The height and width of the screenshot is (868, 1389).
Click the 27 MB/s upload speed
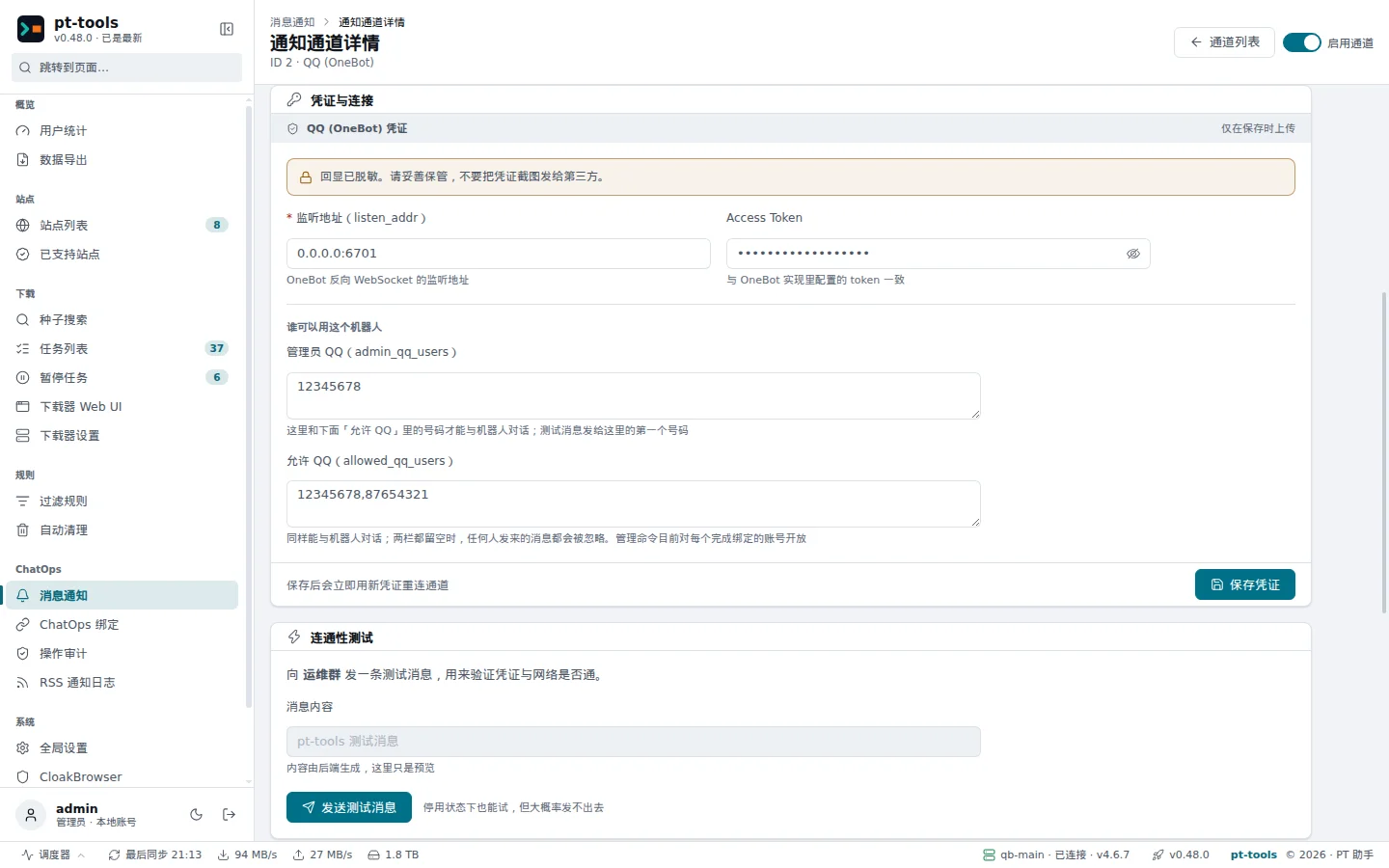click(323, 854)
